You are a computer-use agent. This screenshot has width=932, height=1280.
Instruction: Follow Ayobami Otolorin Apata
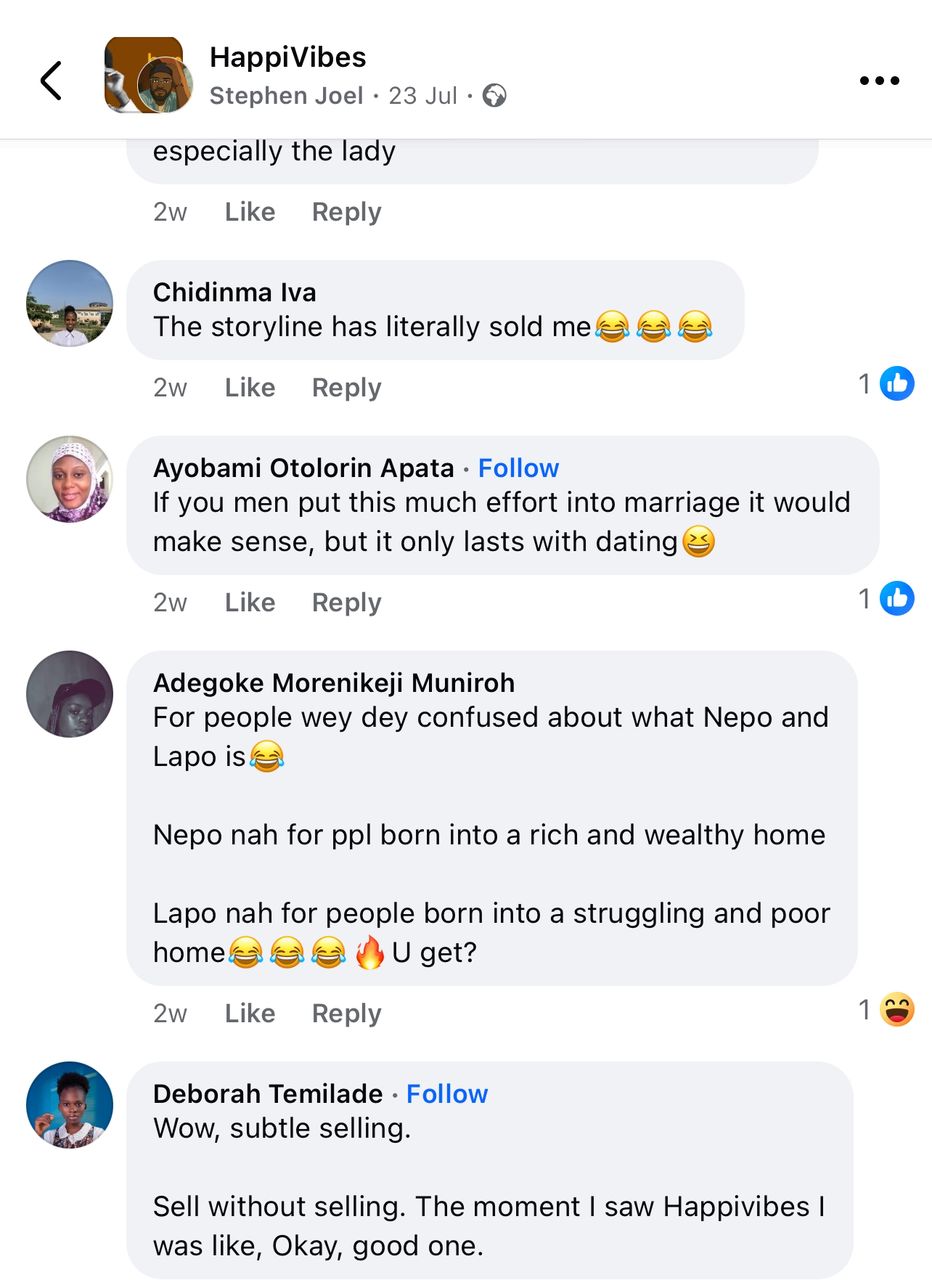click(518, 468)
